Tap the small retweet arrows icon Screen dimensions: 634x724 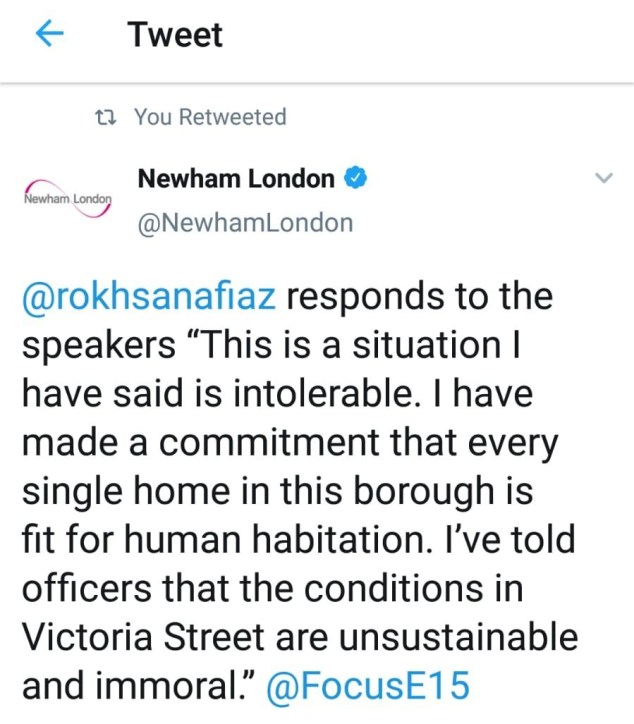coord(104,117)
